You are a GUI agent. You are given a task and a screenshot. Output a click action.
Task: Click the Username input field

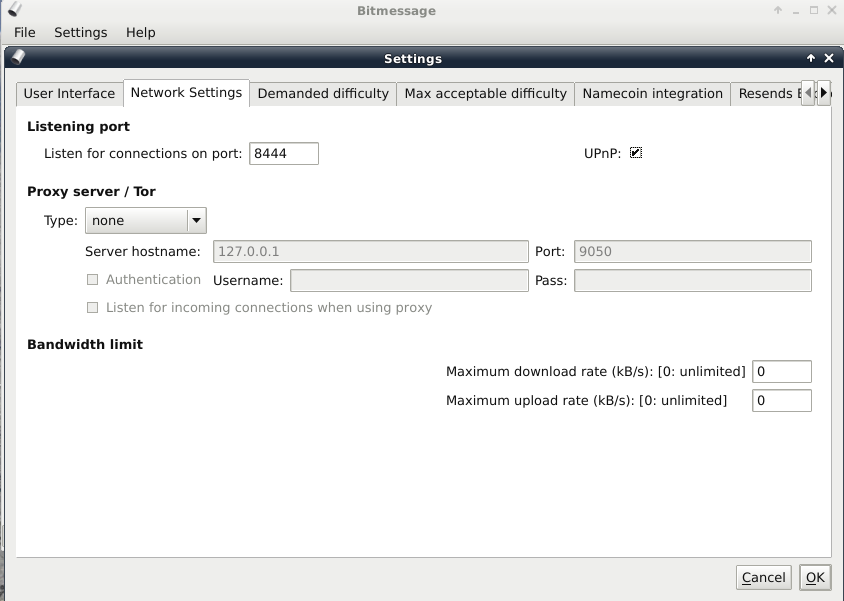coord(409,280)
